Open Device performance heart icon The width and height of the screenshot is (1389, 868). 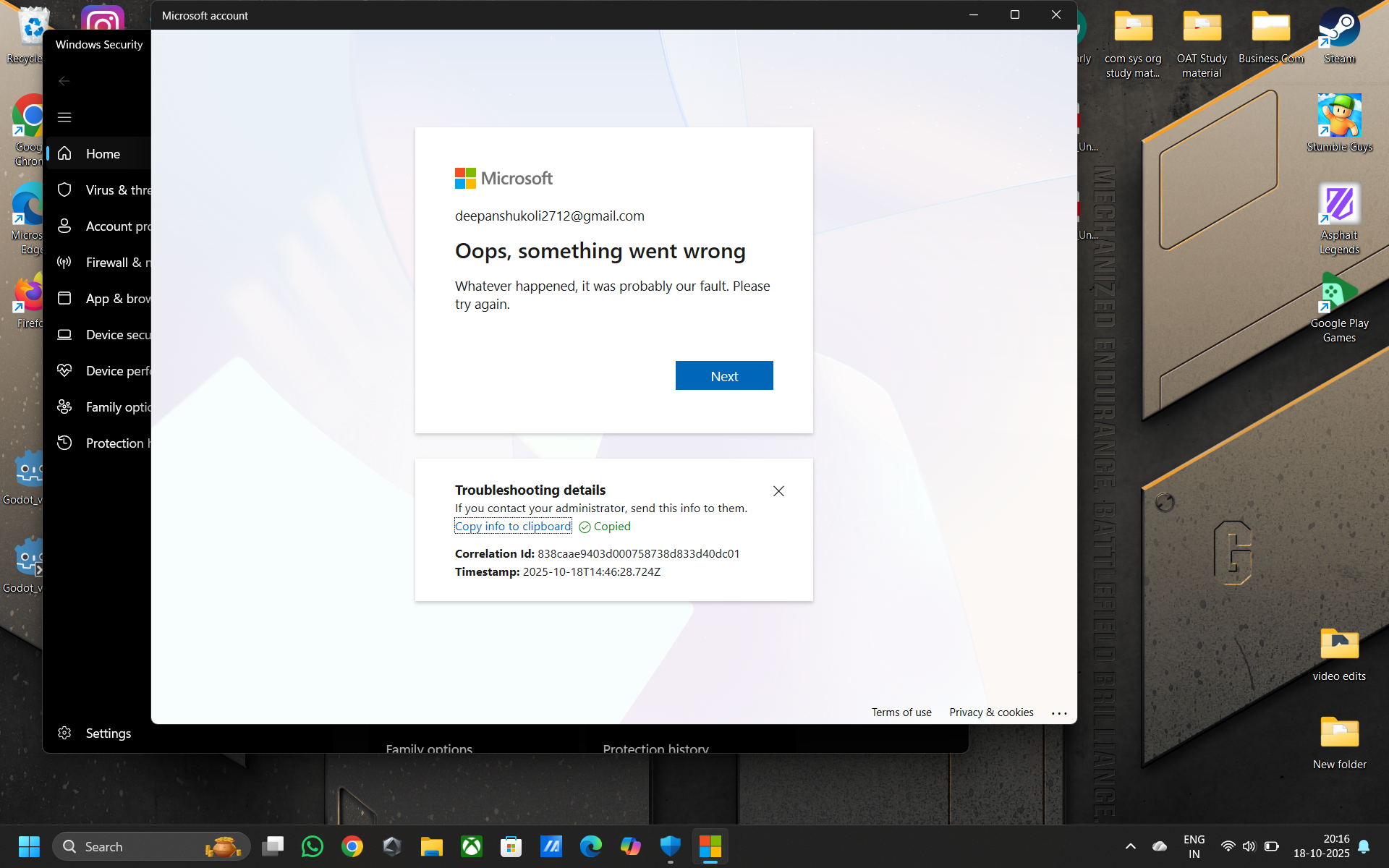point(64,370)
